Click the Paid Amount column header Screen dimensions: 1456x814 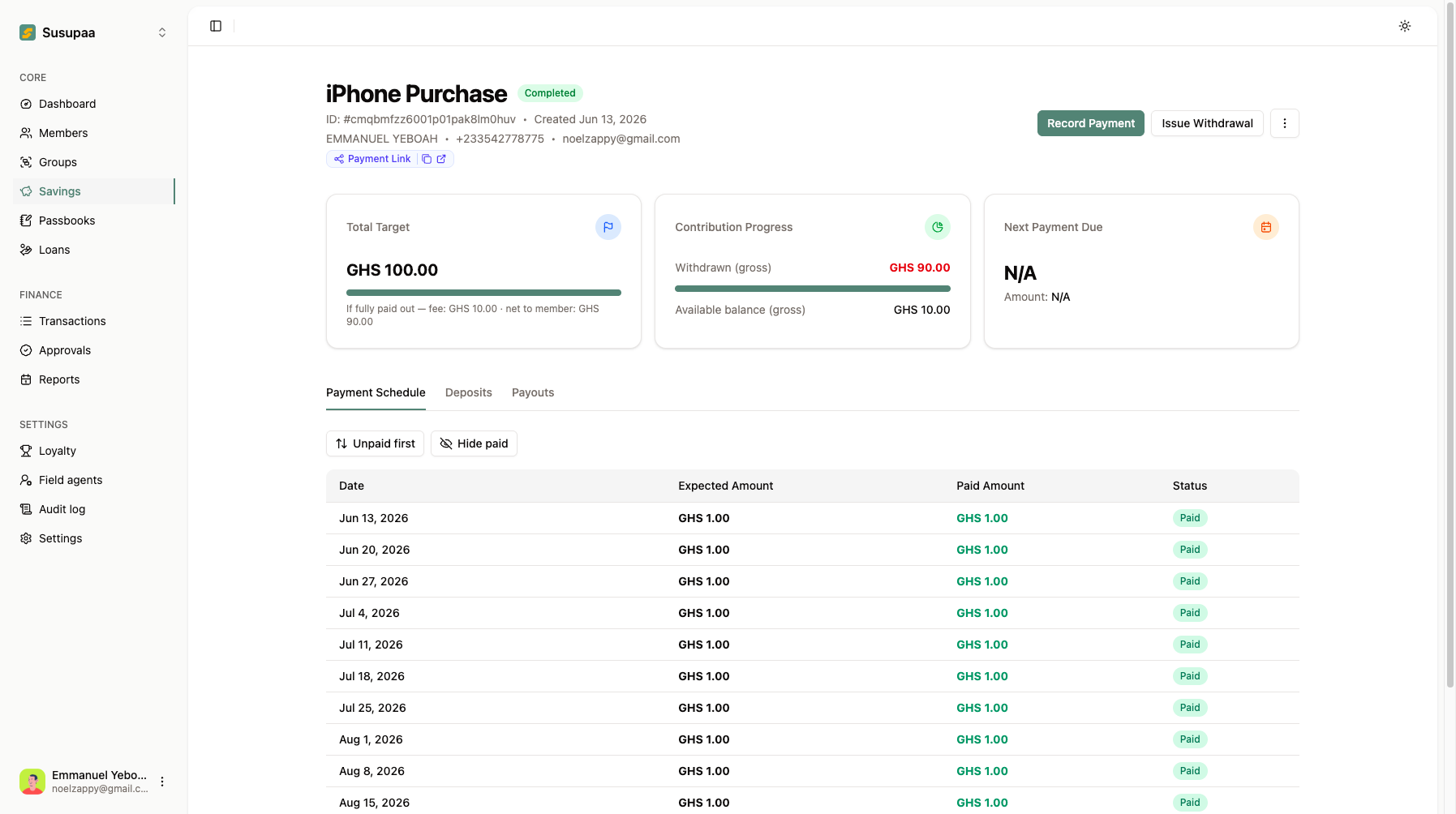990,486
